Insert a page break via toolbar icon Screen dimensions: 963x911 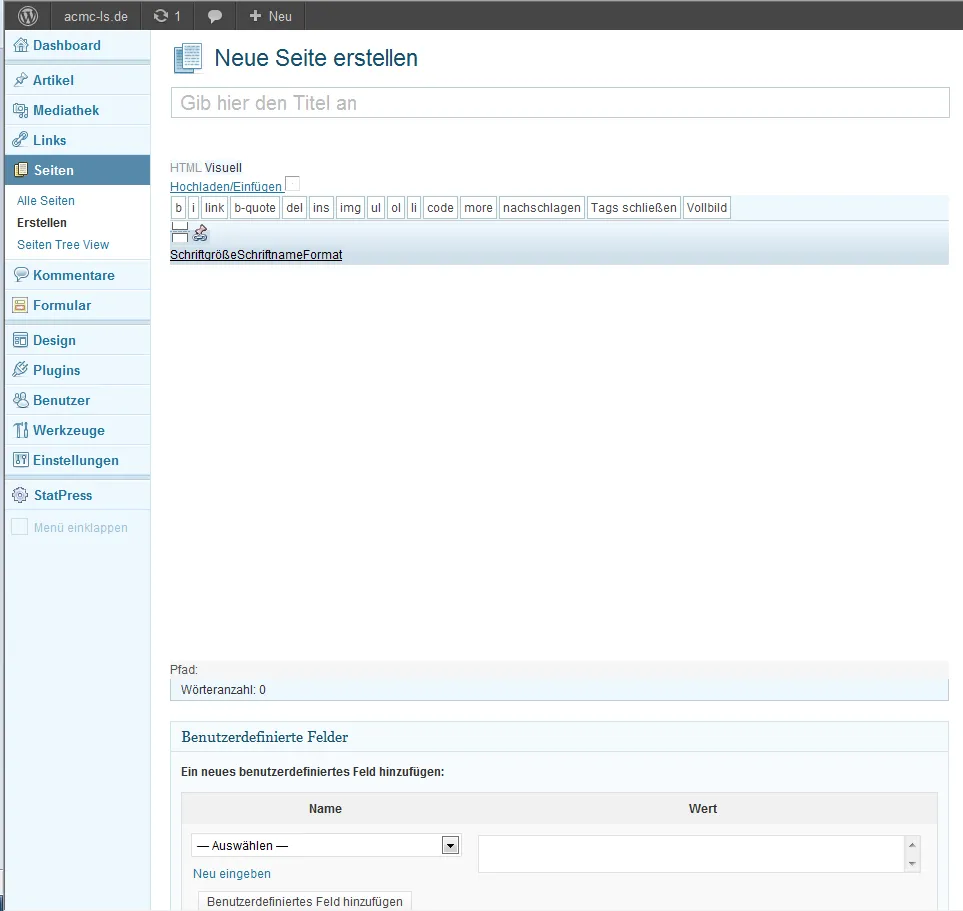click(179, 232)
